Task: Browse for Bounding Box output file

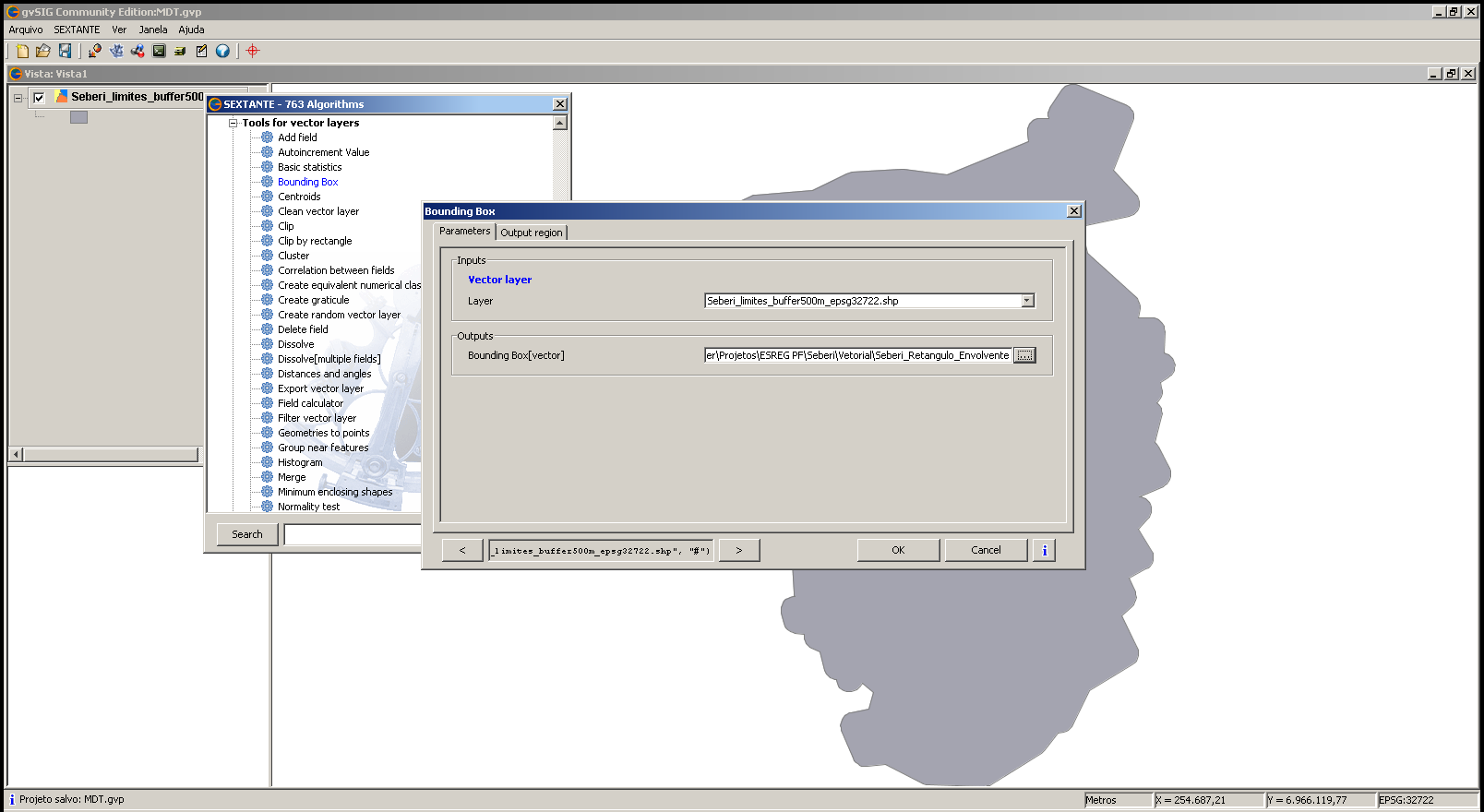Action: point(1024,355)
